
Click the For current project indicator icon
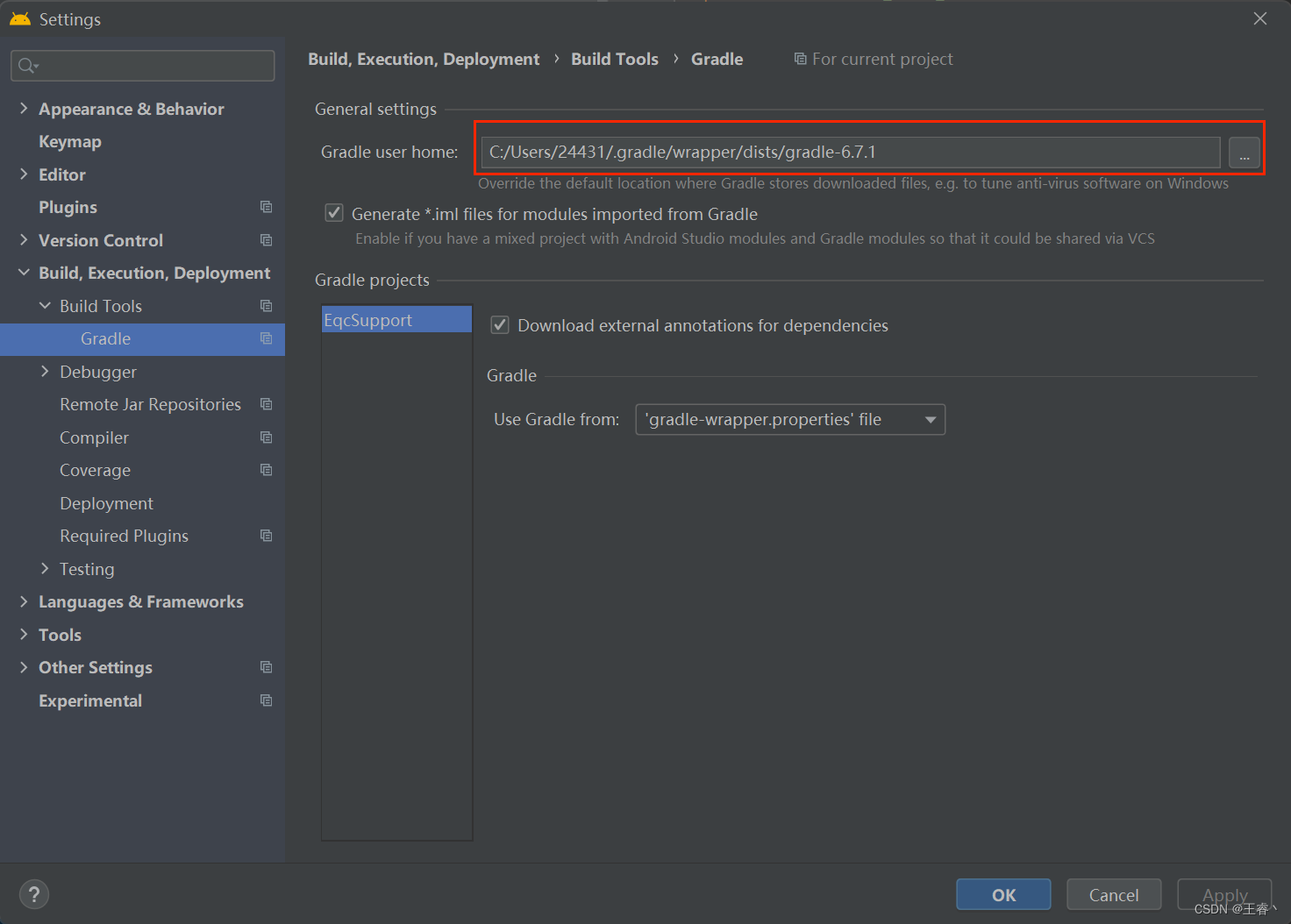[800, 59]
